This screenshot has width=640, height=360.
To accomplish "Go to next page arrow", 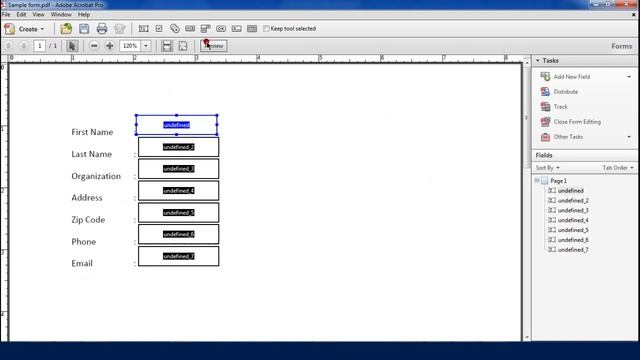I will click(24, 46).
